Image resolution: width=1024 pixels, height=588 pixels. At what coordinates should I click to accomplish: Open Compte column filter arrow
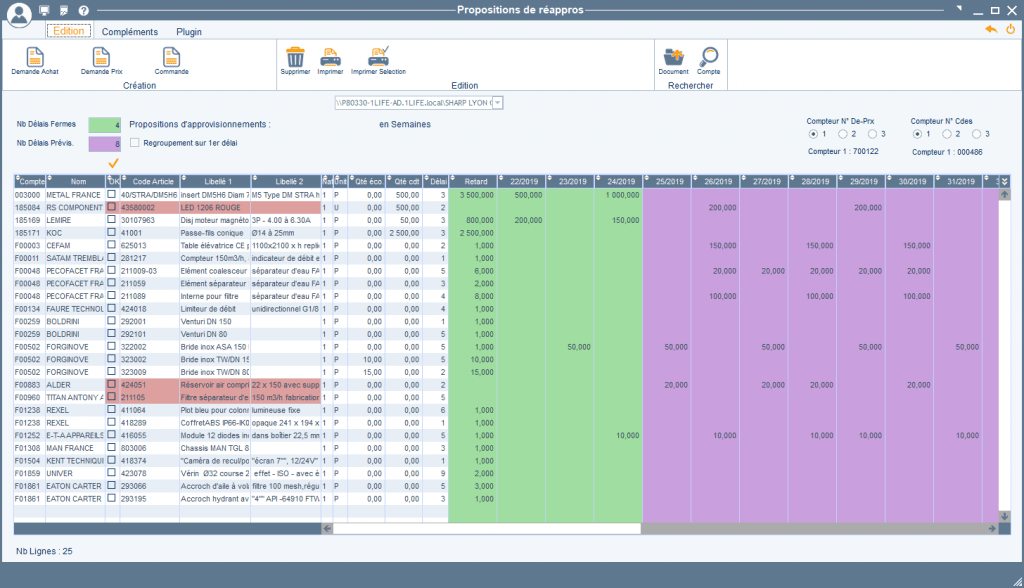pyautogui.click(x=17, y=178)
